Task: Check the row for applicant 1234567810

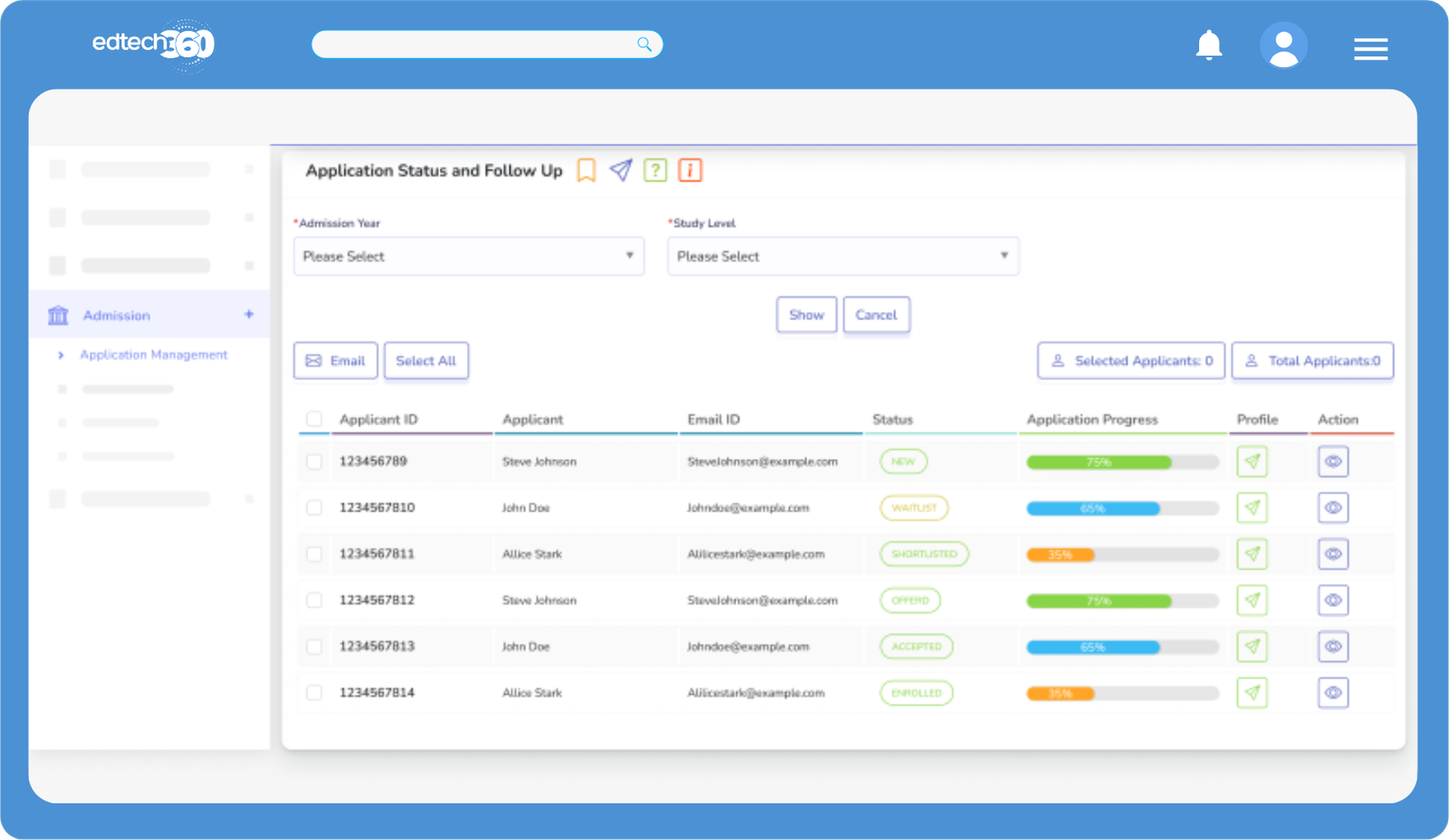Action: (x=314, y=508)
